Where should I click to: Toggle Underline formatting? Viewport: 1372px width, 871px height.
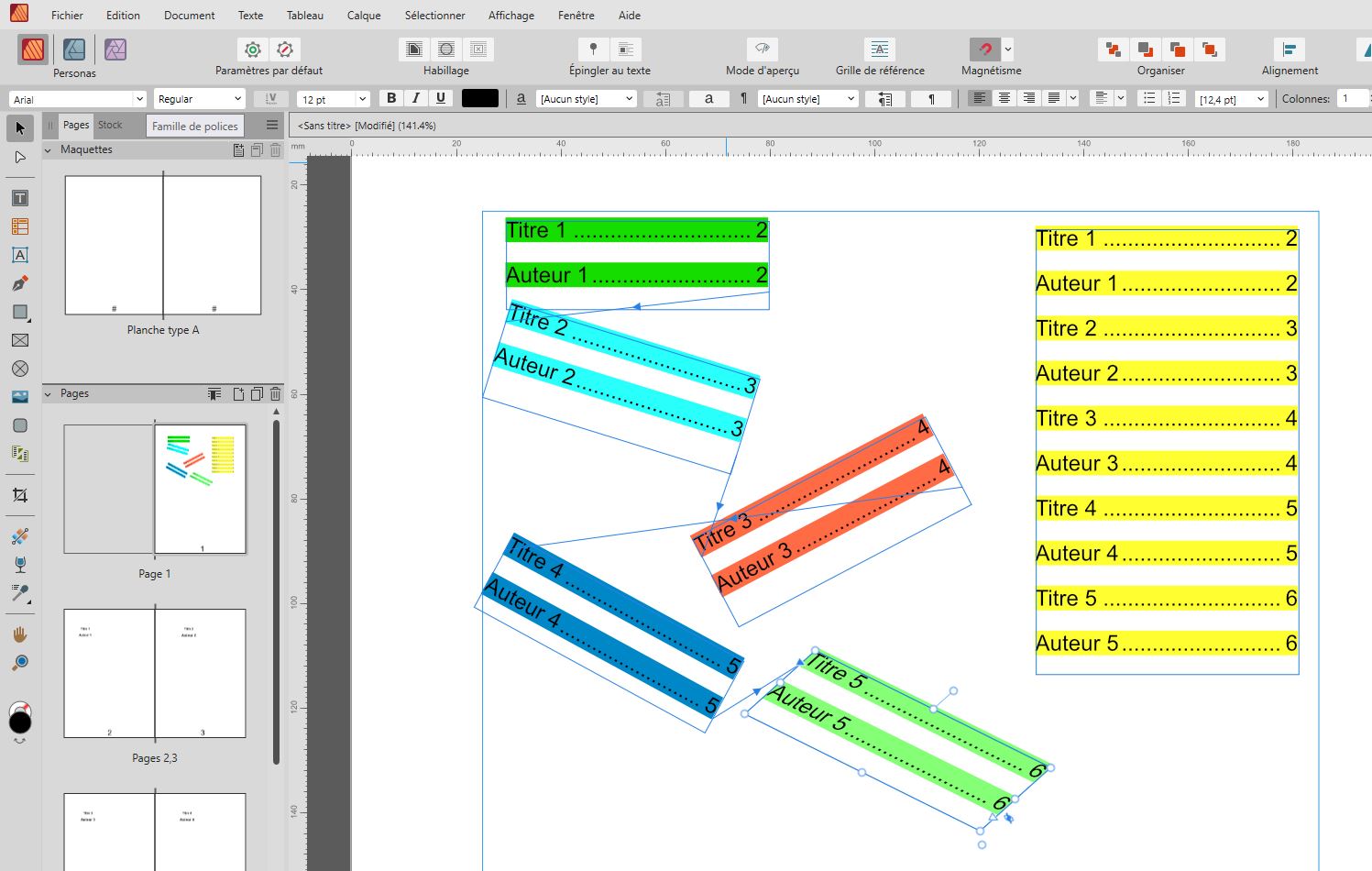(x=441, y=98)
